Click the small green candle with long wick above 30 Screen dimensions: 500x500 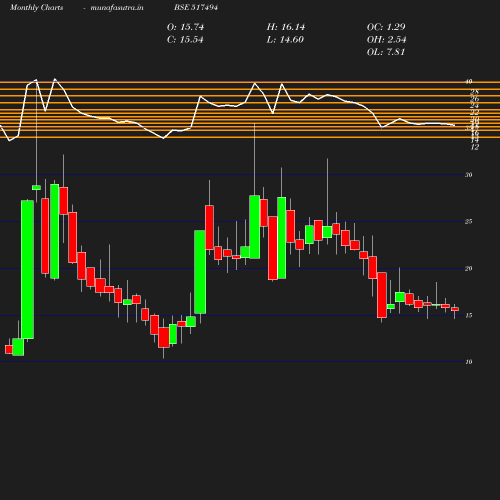click(x=36, y=188)
